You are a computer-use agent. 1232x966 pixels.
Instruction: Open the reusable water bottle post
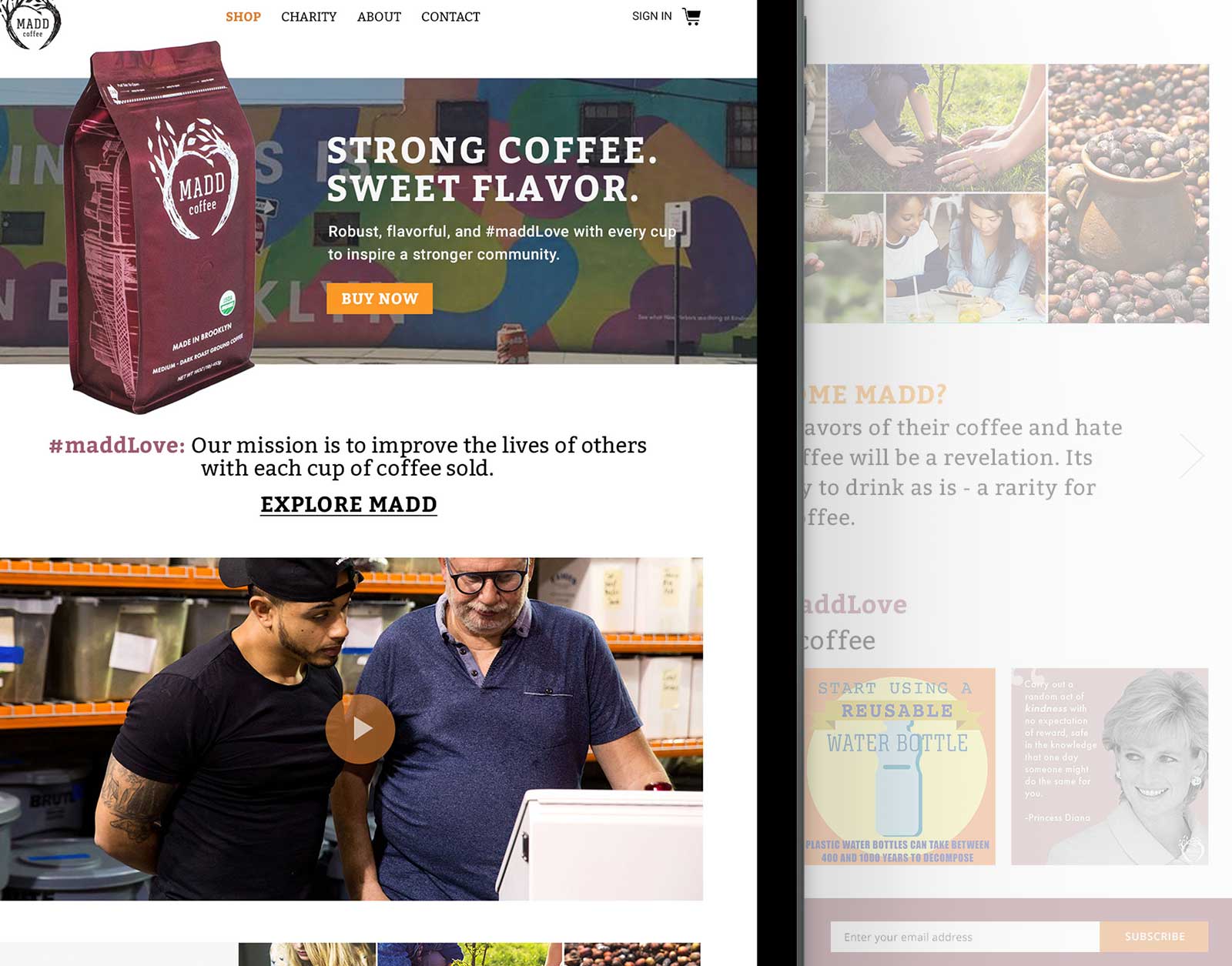pyautogui.click(x=900, y=767)
